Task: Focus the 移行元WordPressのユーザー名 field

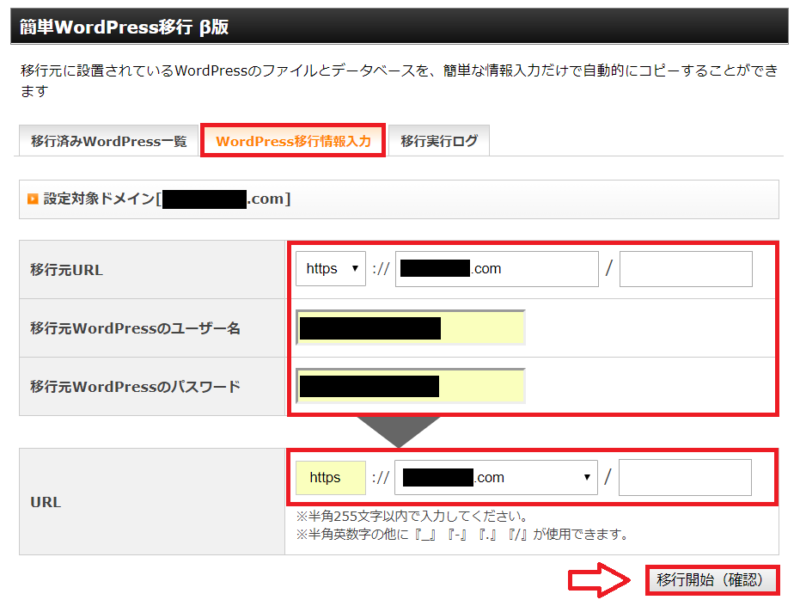Action: pos(410,327)
